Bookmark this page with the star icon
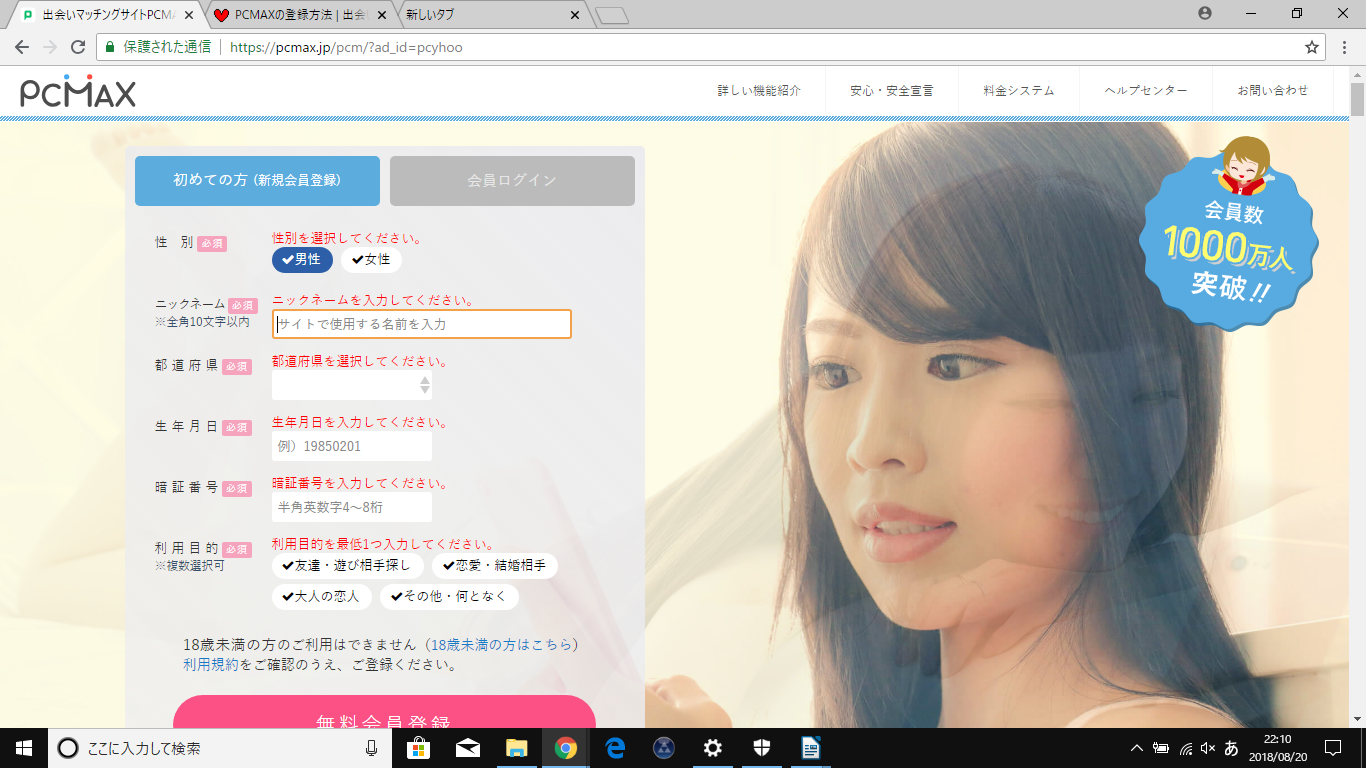 (x=1312, y=47)
